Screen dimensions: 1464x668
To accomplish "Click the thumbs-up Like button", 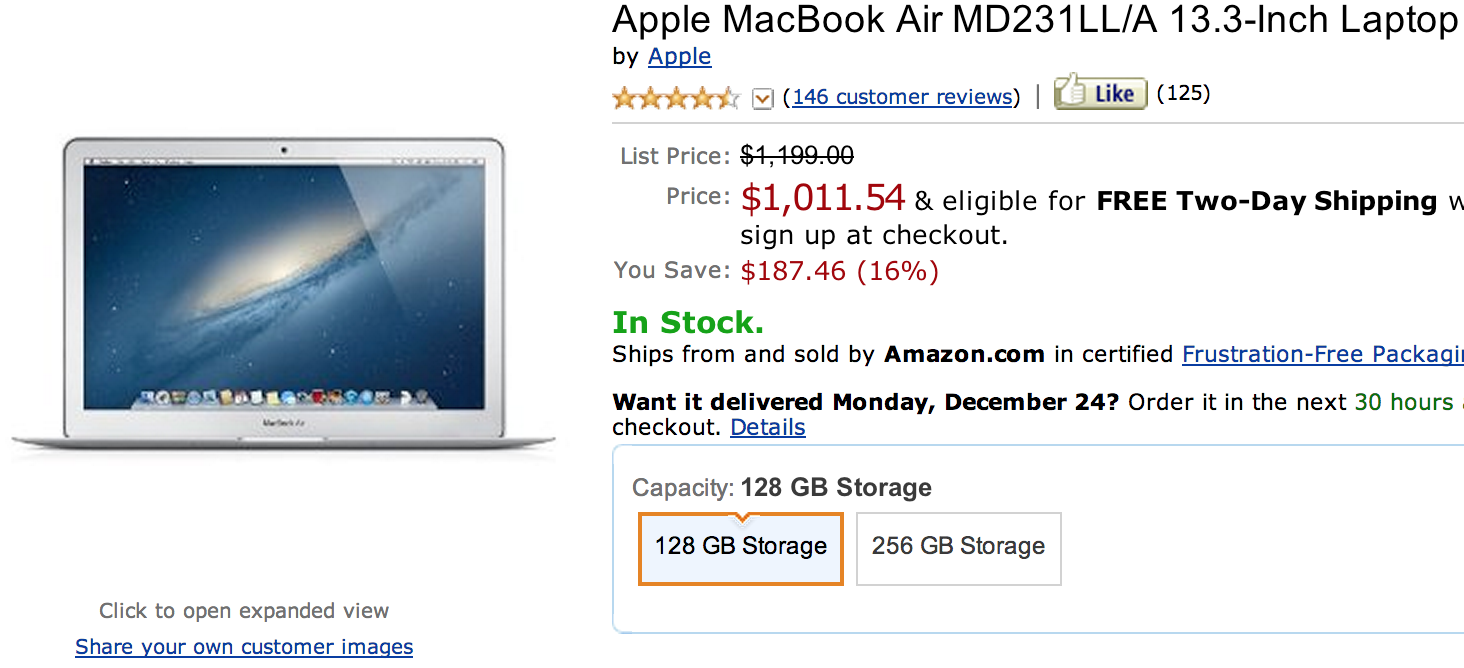I will (x=1100, y=94).
